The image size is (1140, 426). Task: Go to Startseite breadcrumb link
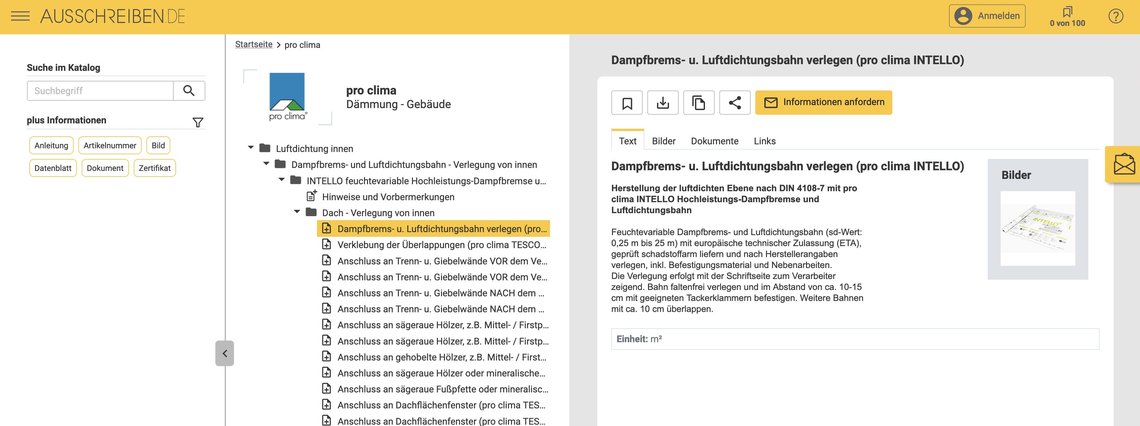pyautogui.click(x=254, y=44)
